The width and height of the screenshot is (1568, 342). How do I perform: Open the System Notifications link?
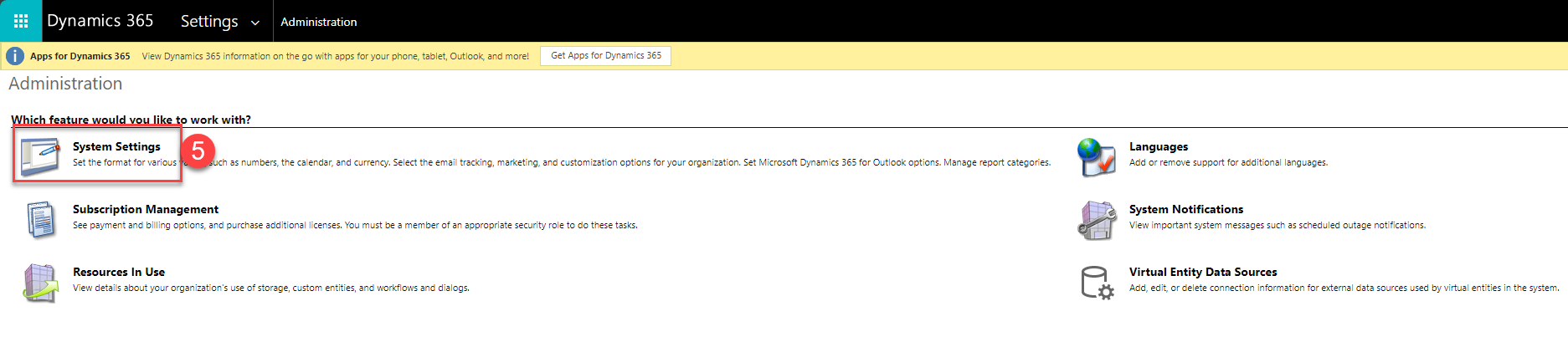click(1185, 209)
